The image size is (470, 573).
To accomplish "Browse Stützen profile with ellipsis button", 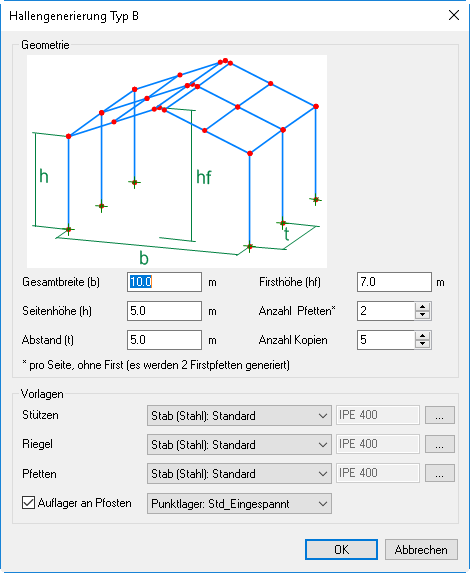I will pos(440,415).
